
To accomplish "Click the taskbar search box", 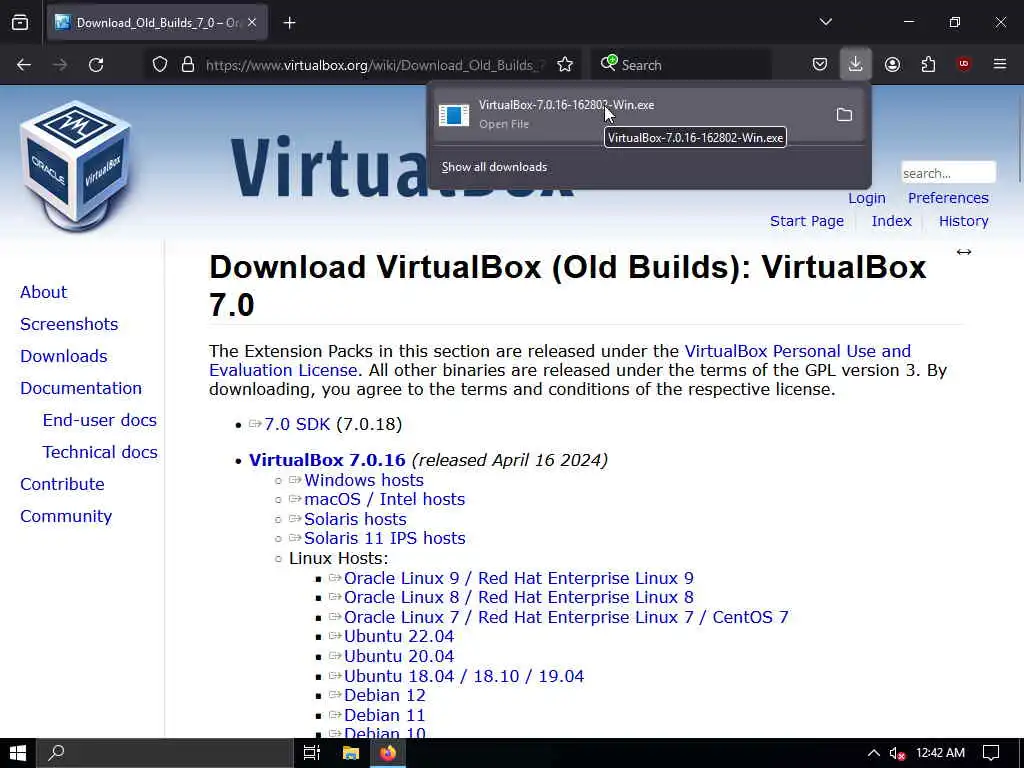I will tap(164, 753).
